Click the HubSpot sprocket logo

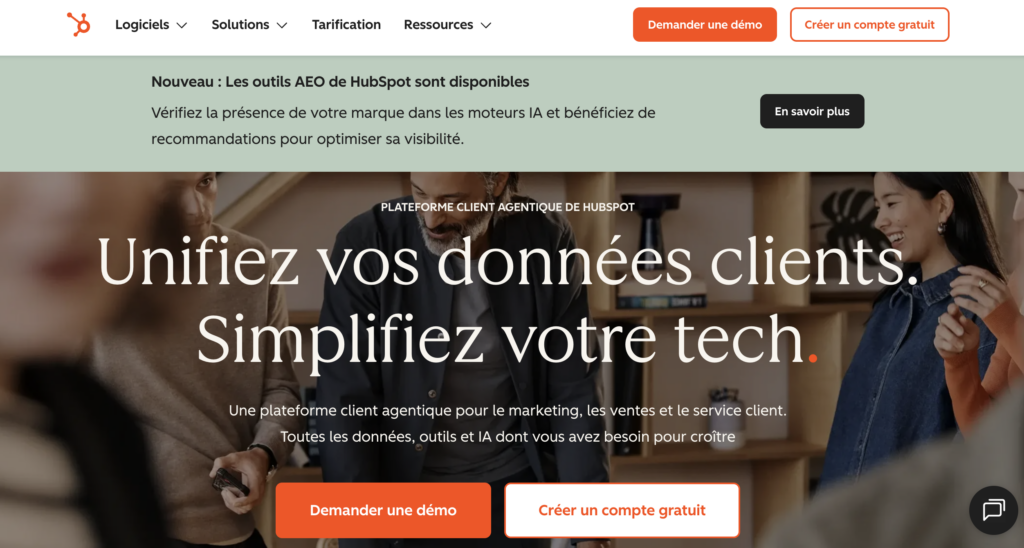point(78,25)
